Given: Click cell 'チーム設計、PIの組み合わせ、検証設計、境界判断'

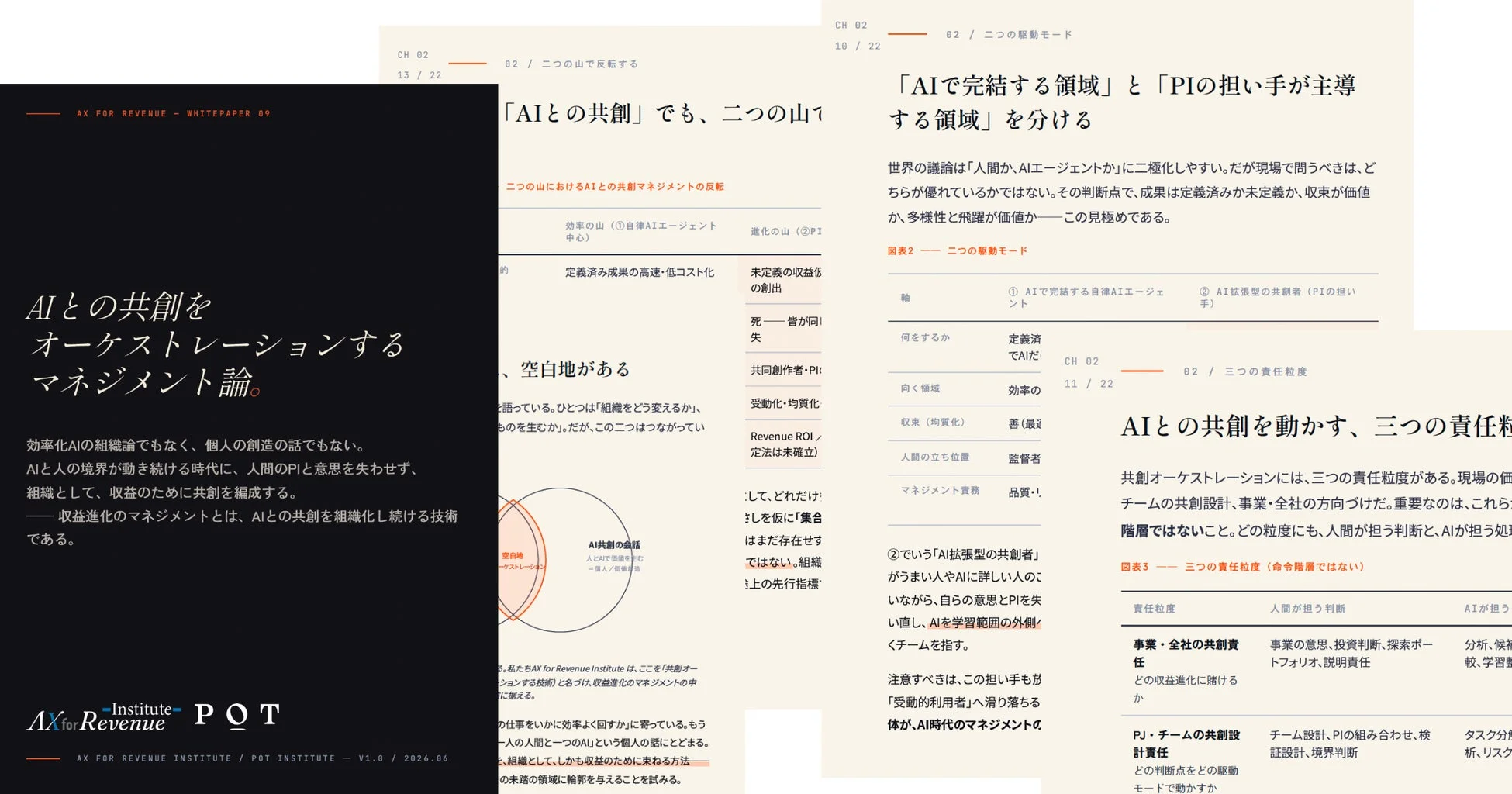Looking at the screenshot, I should pos(1349,744).
